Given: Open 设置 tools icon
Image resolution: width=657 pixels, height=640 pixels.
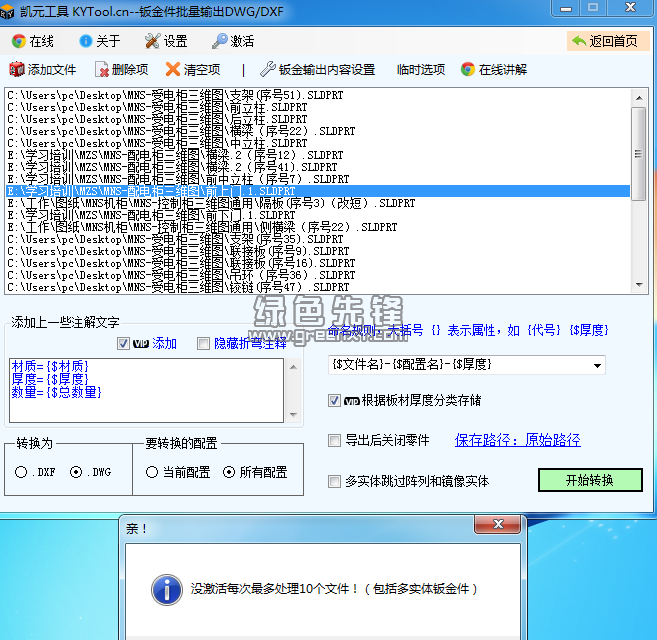Looking at the screenshot, I should pyautogui.click(x=152, y=41).
